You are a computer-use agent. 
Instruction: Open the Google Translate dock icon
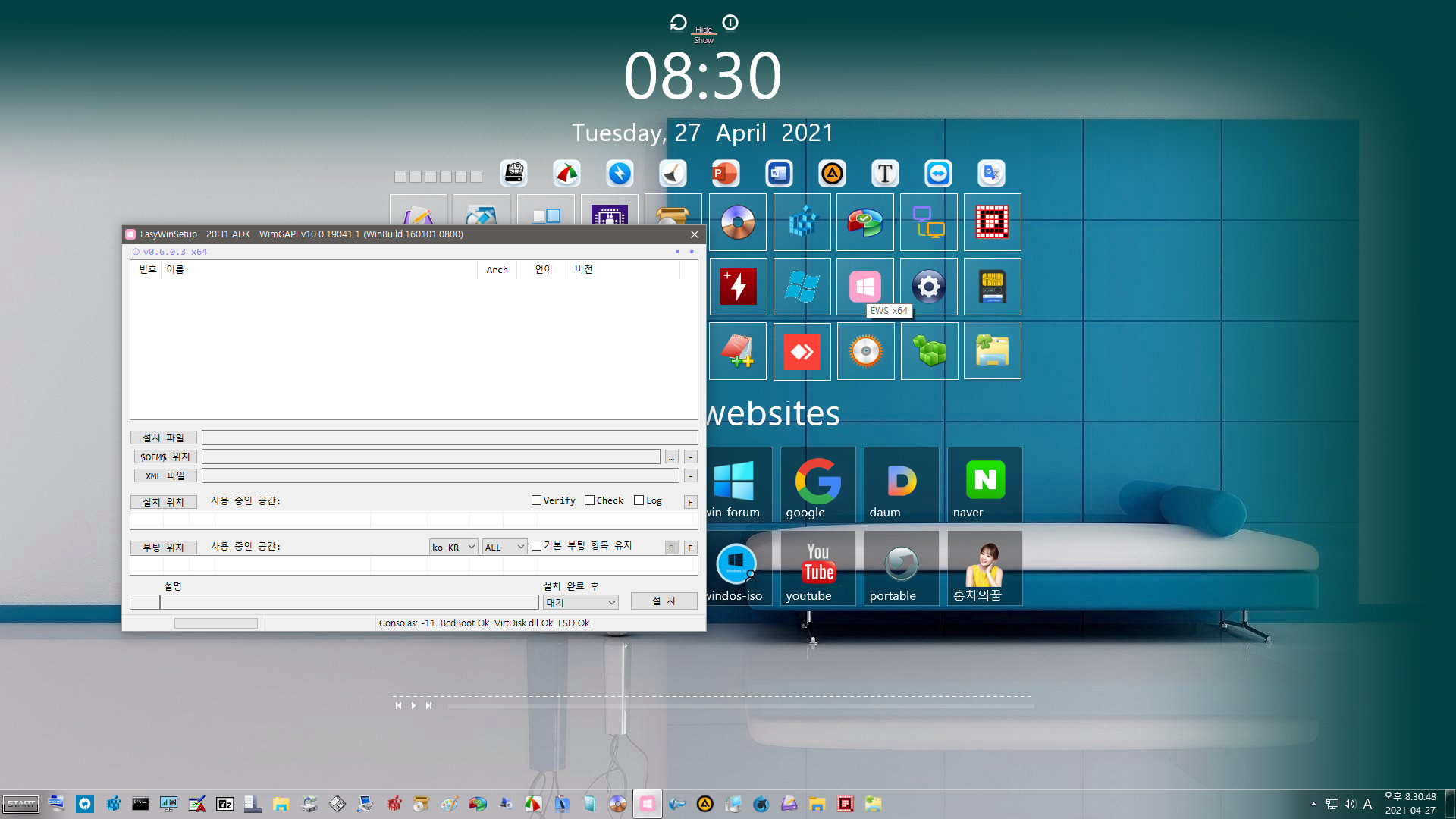991,174
